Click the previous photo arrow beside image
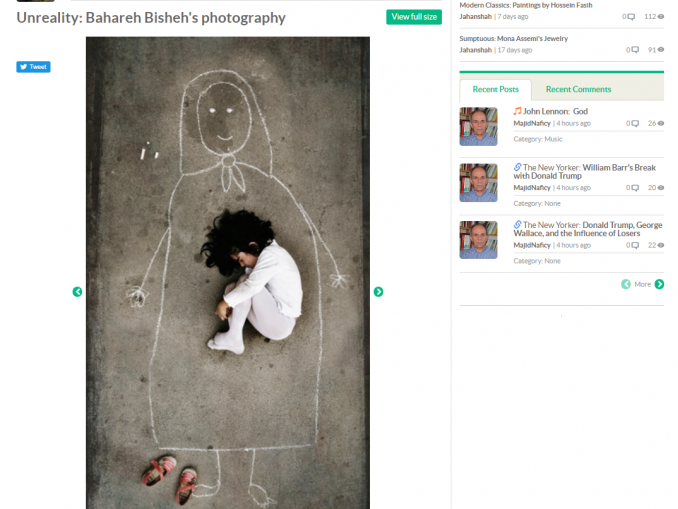This screenshot has width=678, height=509. click(77, 292)
